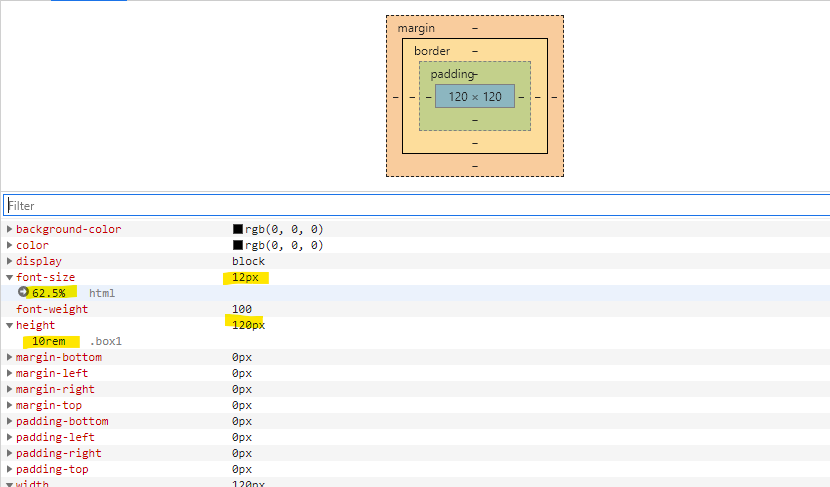Expand the margin-right property
The width and height of the screenshot is (830, 487).
tap(9, 389)
